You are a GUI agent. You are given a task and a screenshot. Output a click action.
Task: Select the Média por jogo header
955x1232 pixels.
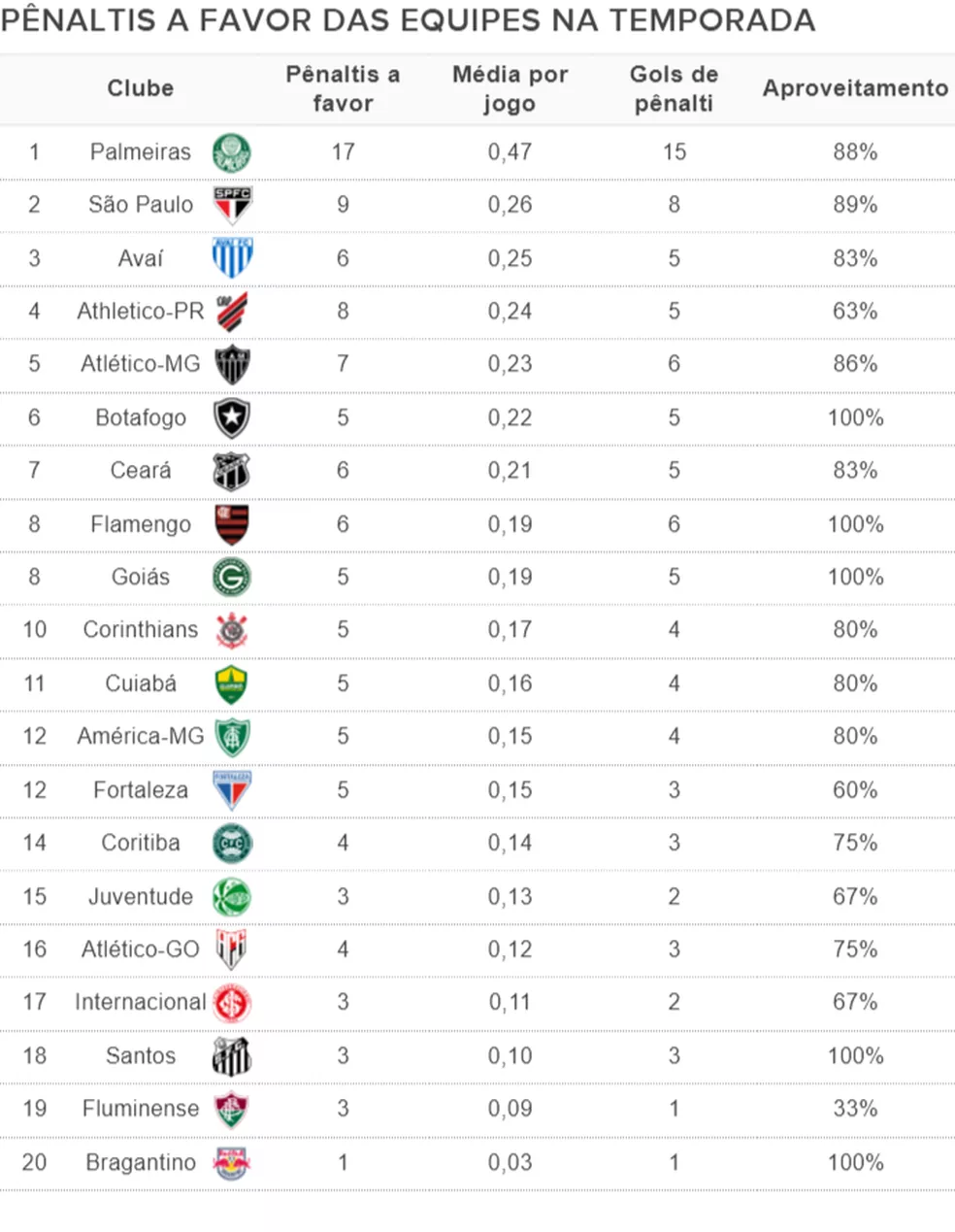[510, 88]
